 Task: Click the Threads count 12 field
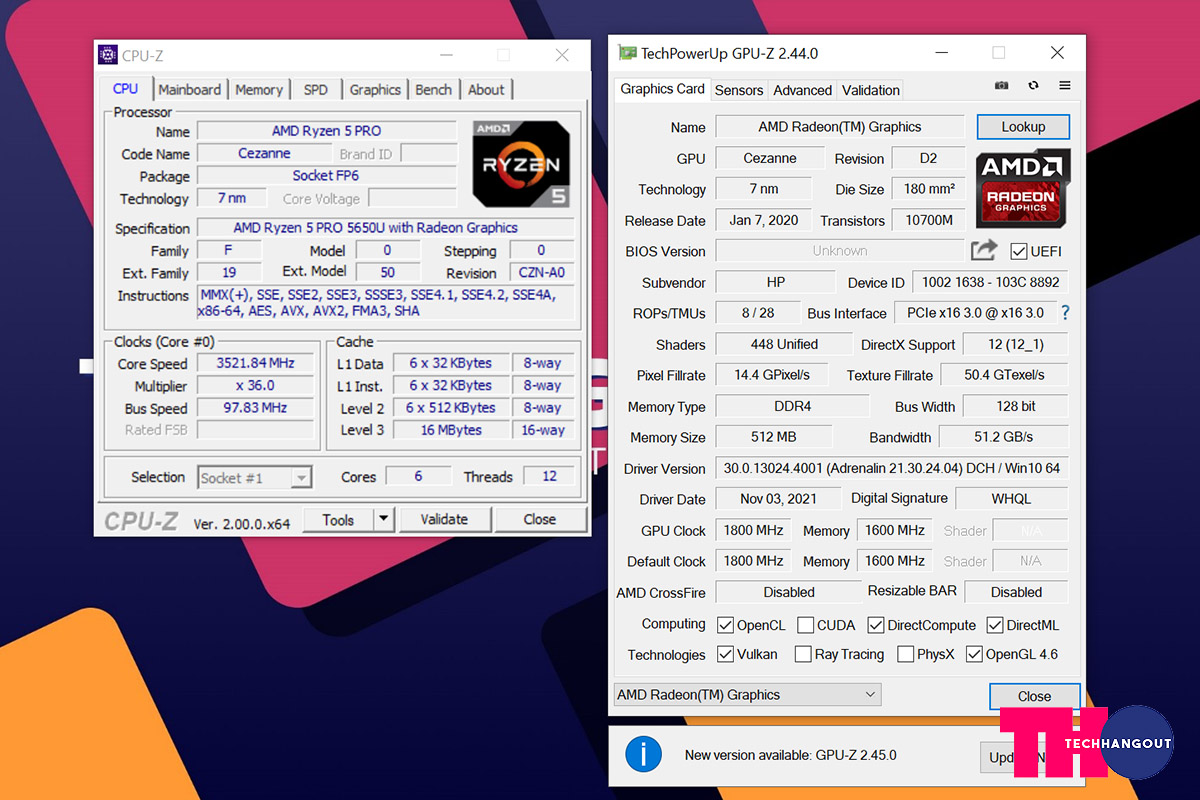pos(549,476)
